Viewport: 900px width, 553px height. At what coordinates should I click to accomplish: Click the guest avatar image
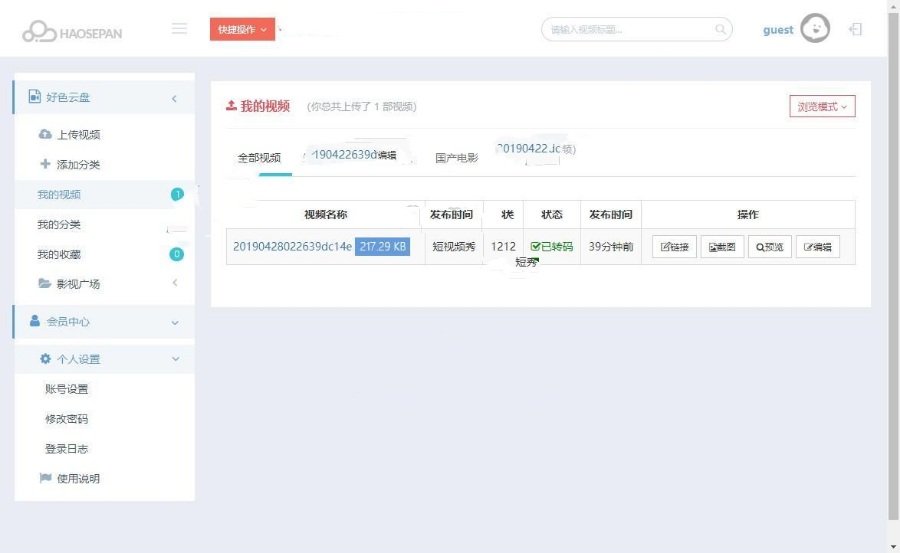(x=815, y=28)
